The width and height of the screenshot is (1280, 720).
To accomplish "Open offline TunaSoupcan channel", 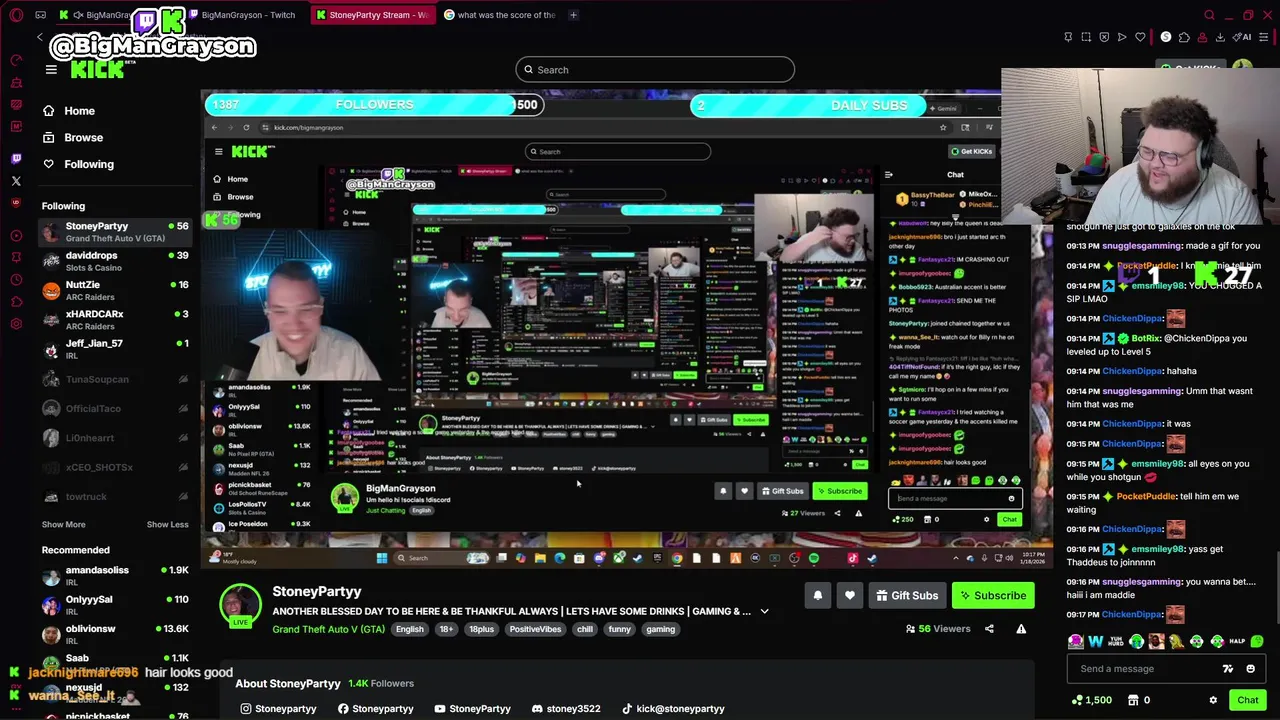I will 115,379.
